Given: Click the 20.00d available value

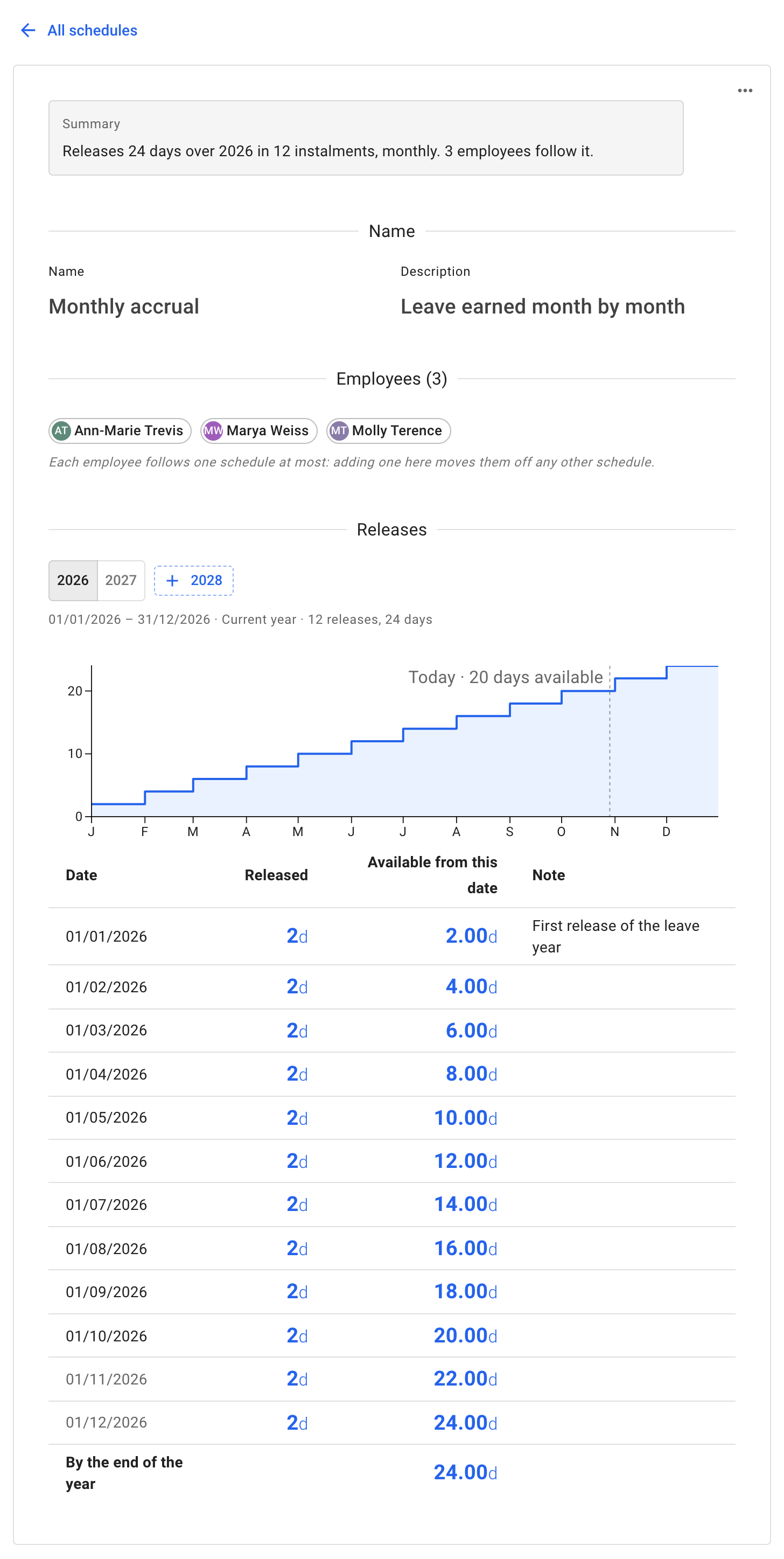Looking at the screenshot, I should [x=466, y=1335].
